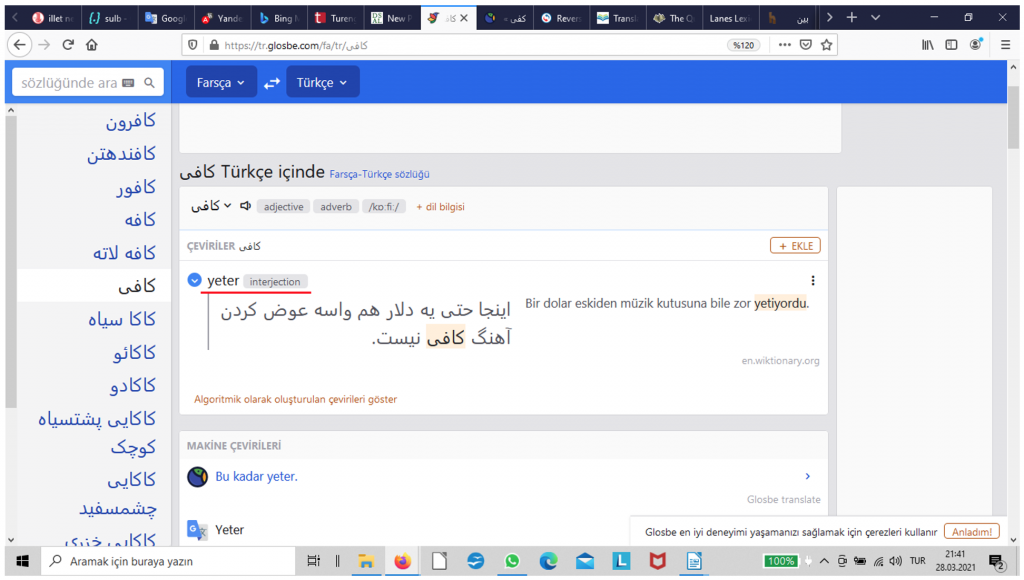The width and height of the screenshot is (1024, 580).
Task: Click the page zoom %120 indicator
Action: [x=743, y=45]
